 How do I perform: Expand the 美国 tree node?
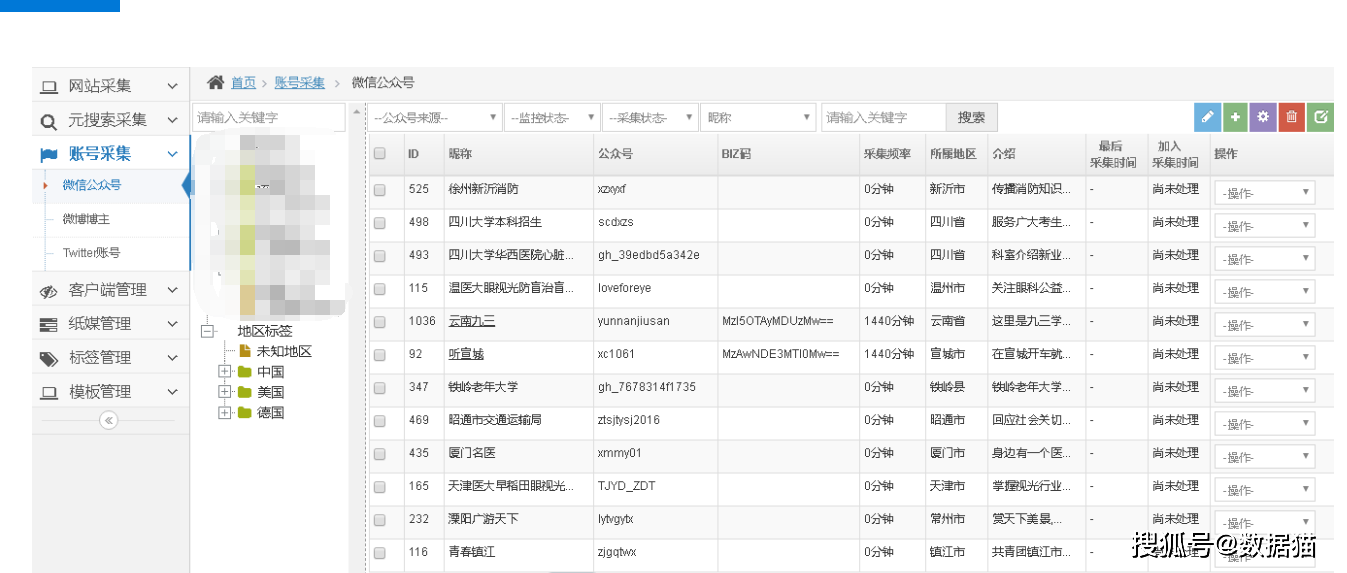tap(225, 392)
